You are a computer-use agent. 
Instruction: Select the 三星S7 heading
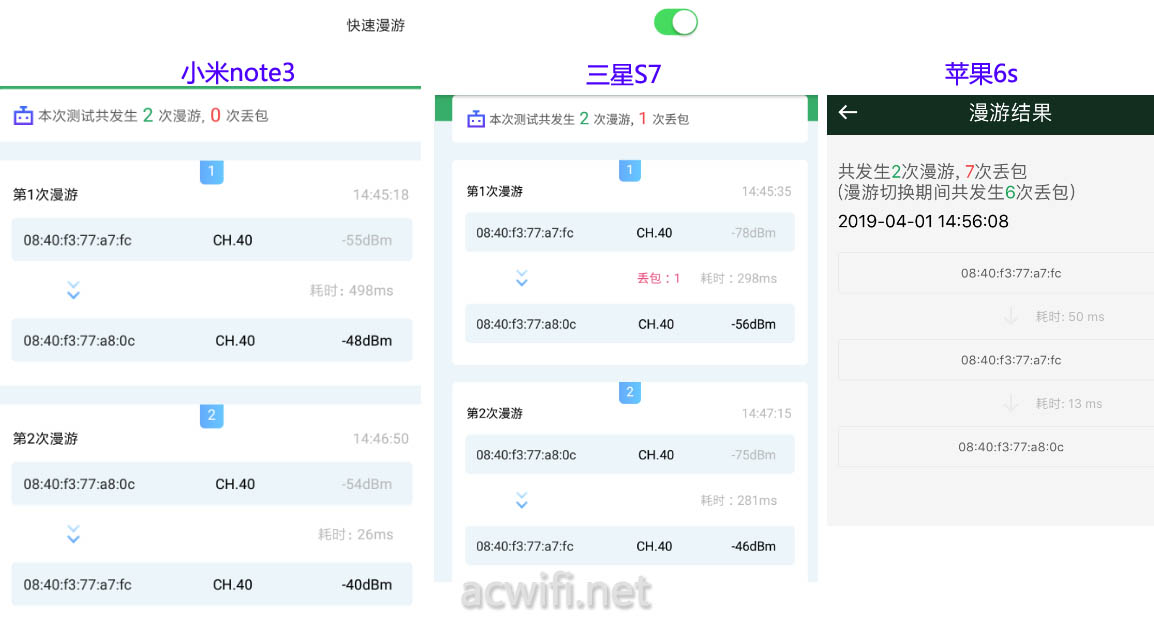point(623,74)
